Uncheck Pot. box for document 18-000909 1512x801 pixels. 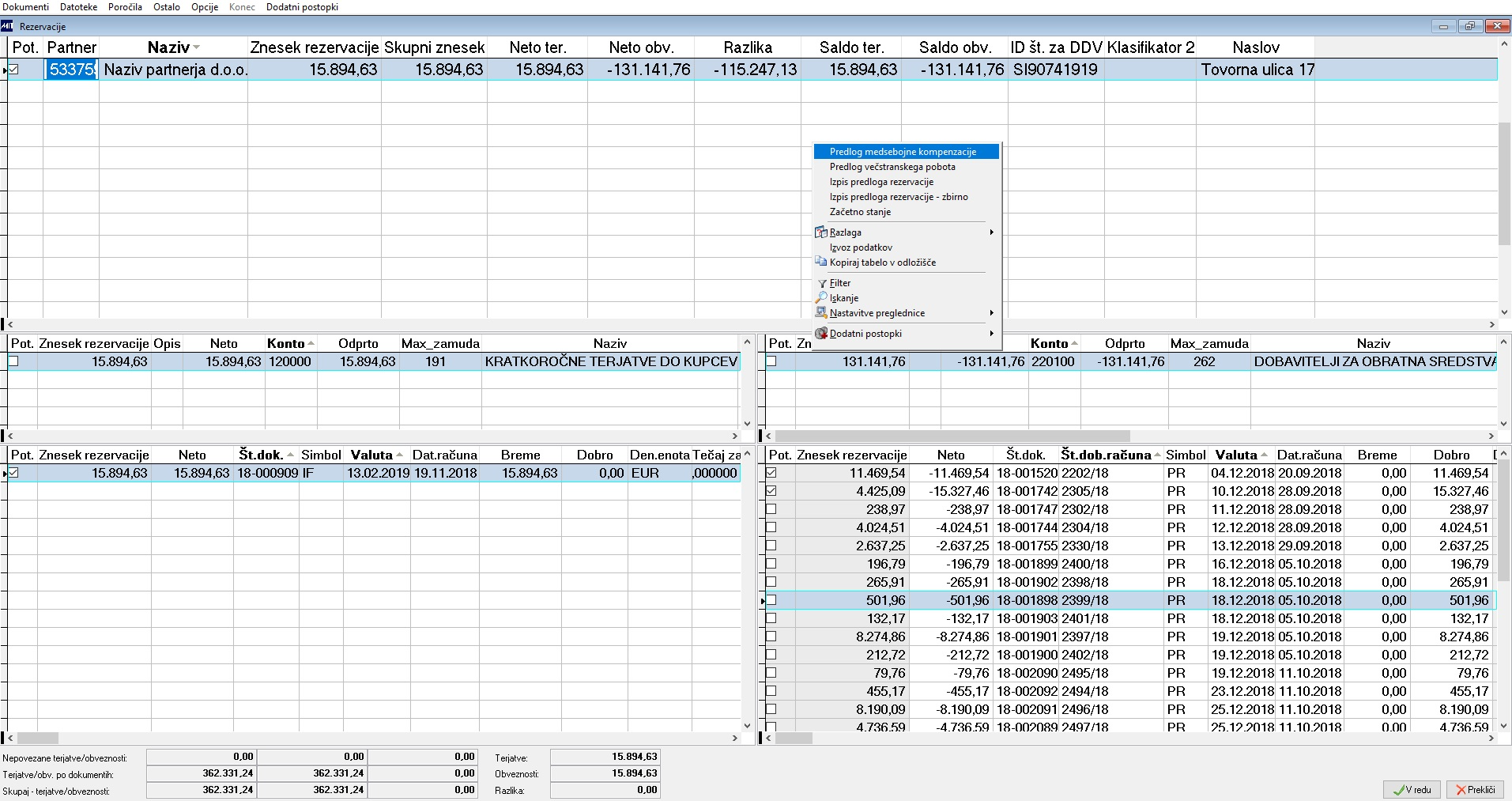13,473
